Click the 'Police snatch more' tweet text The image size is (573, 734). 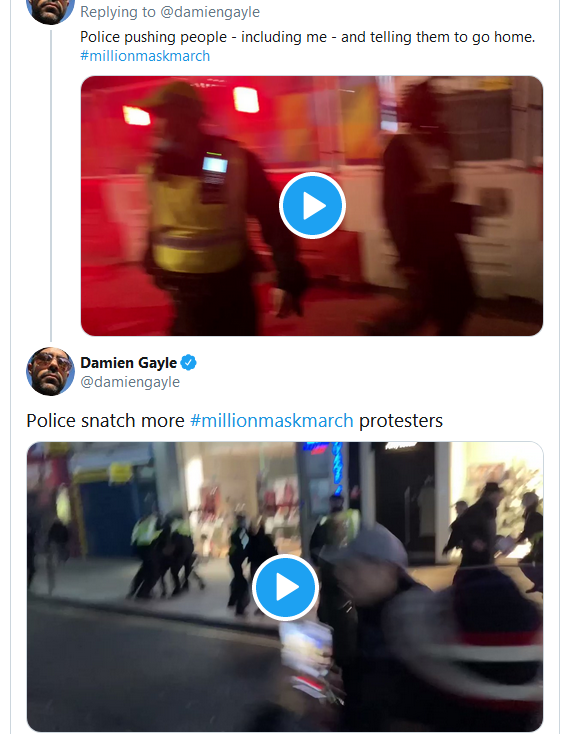[105, 420]
